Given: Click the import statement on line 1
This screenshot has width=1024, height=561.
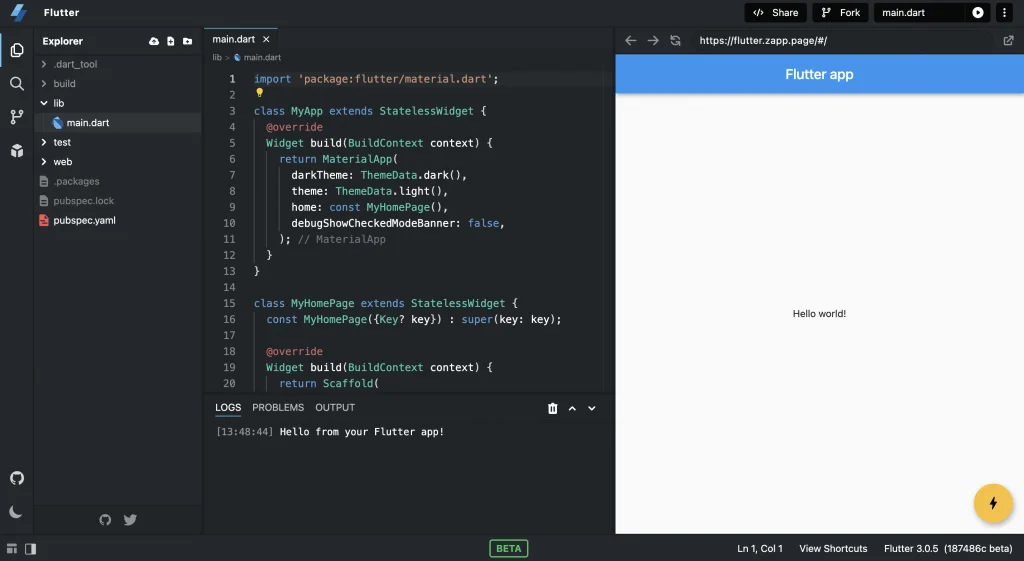Looking at the screenshot, I should pos(376,79).
